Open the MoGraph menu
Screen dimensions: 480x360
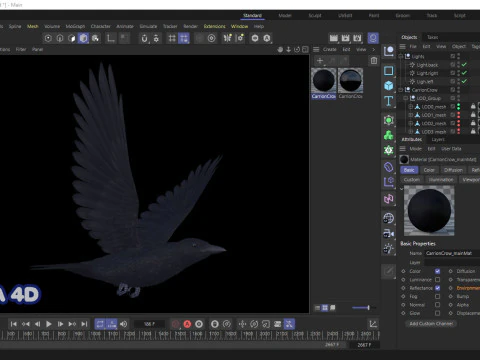(x=75, y=26)
